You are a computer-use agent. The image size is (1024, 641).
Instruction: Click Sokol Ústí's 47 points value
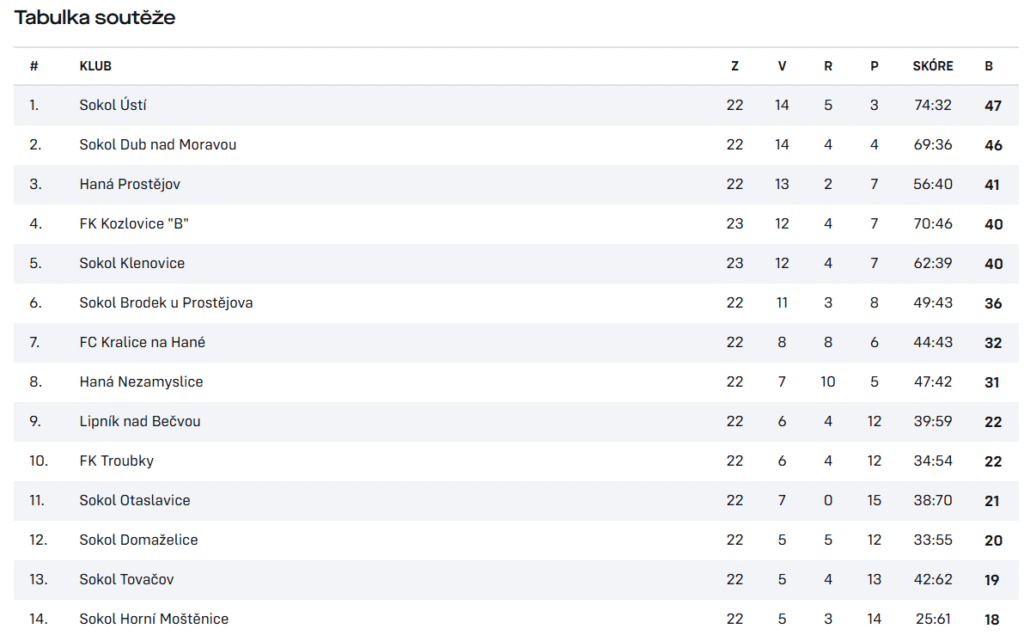[x=993, y=106]
